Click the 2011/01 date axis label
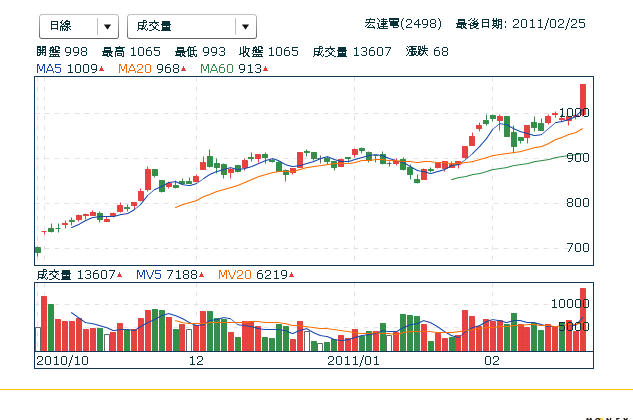The width and height of the screenshot is (633, 420). (354, 361)
